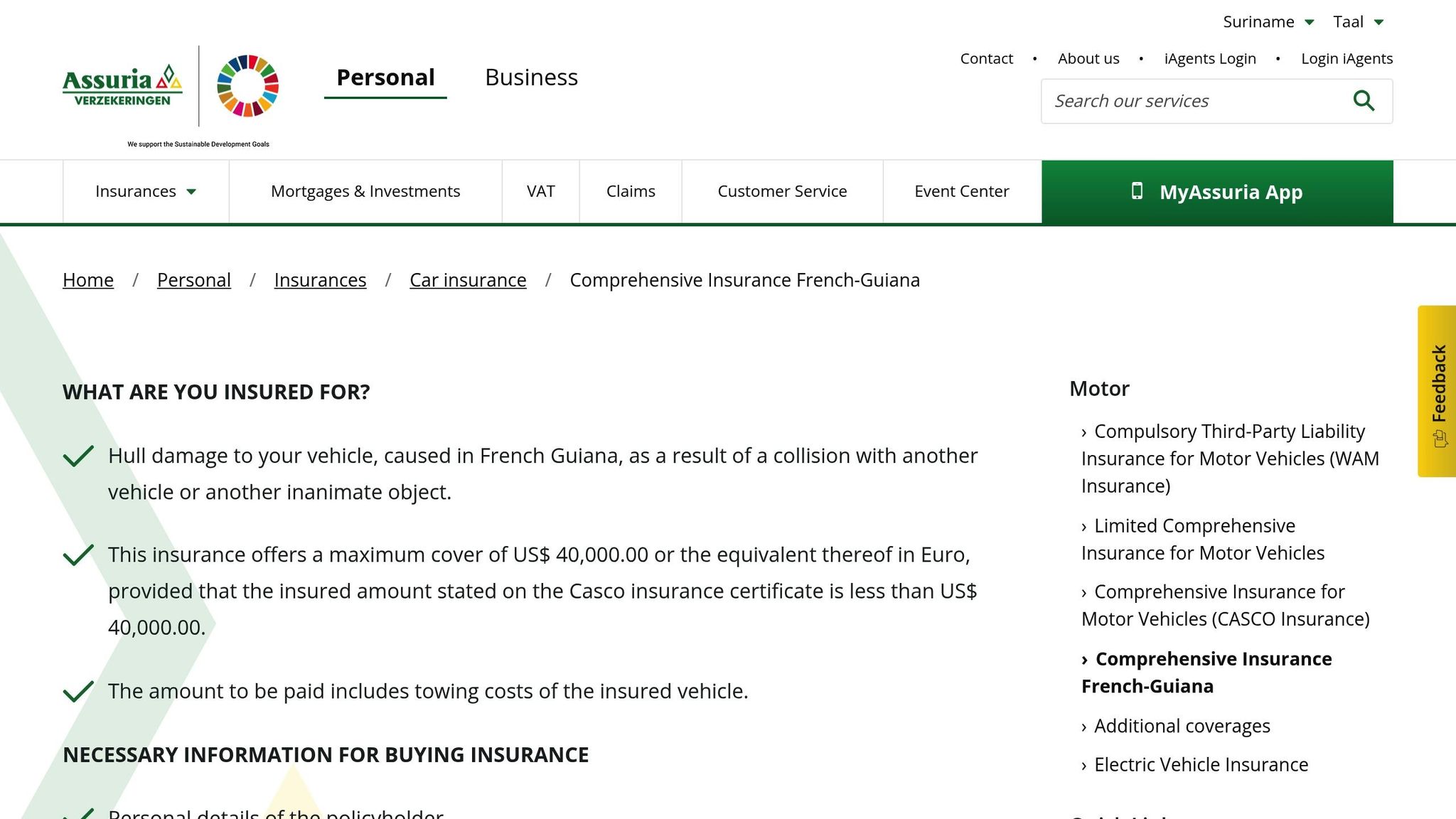1456x819 pixels.
Task: Click the Car insurance breadcrumb link
Action: pyautogui.click(x=467, y=279)
